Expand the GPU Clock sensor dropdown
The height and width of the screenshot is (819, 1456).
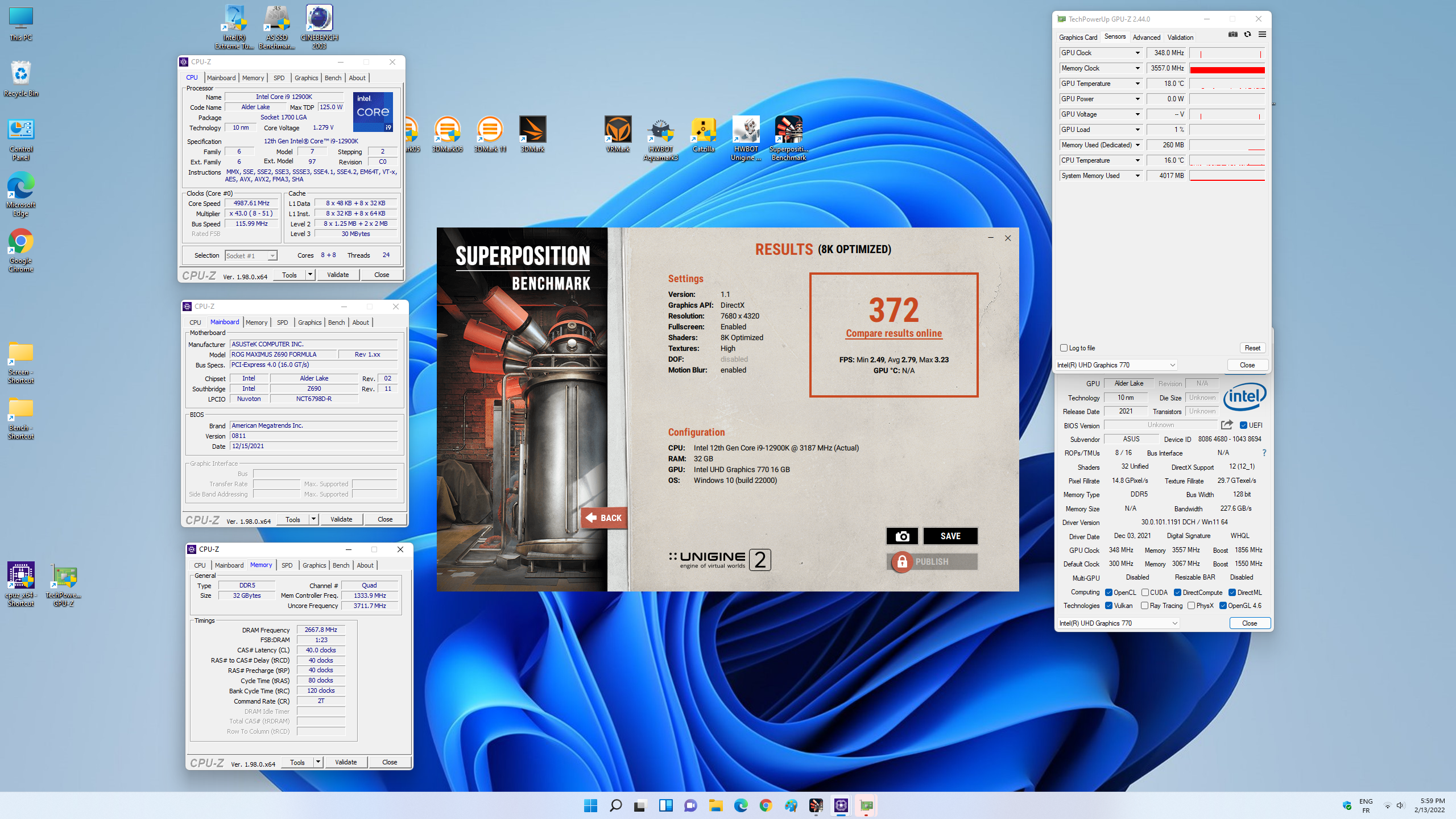(x=1137, y=53)
